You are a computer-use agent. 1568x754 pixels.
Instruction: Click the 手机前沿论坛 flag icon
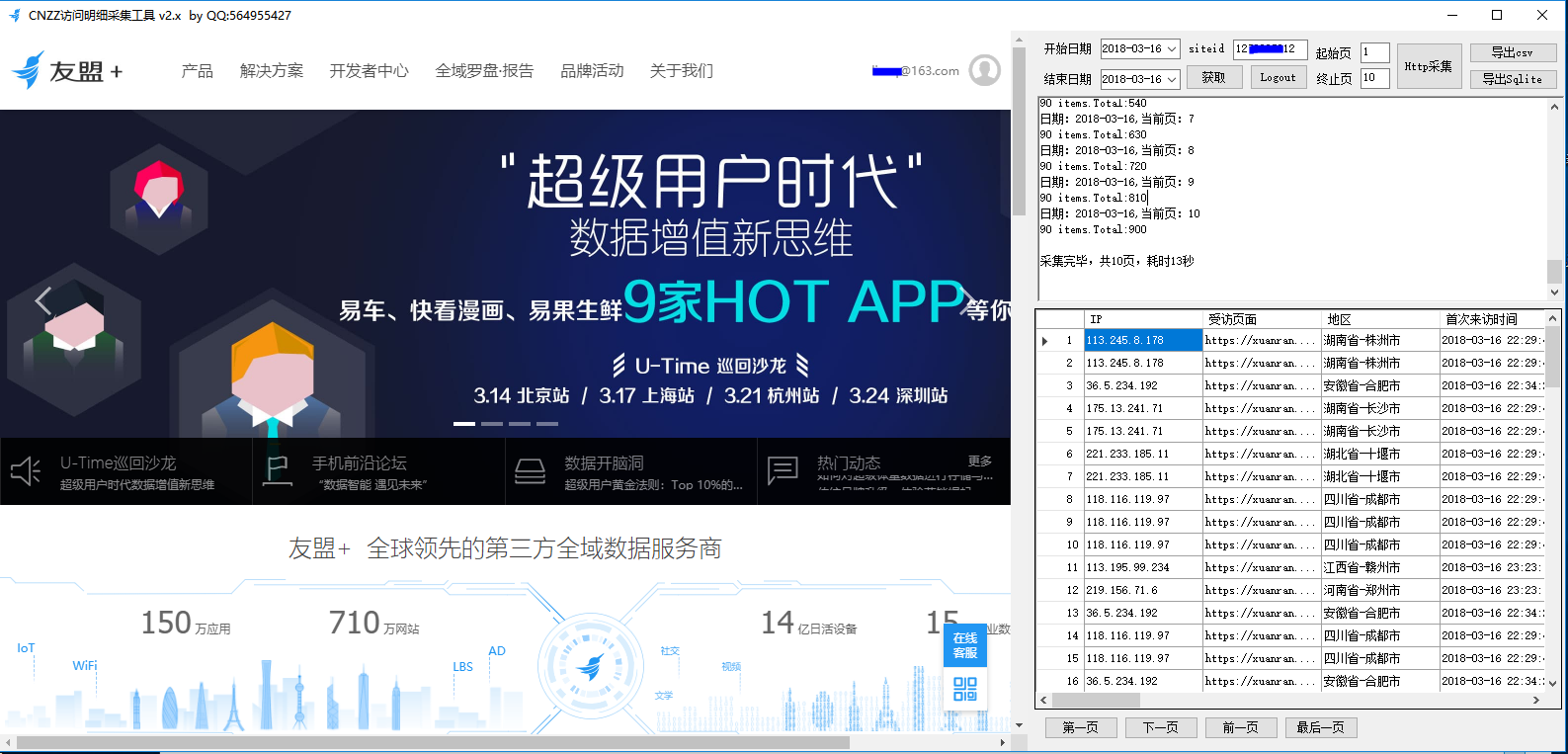pos(278,471)
